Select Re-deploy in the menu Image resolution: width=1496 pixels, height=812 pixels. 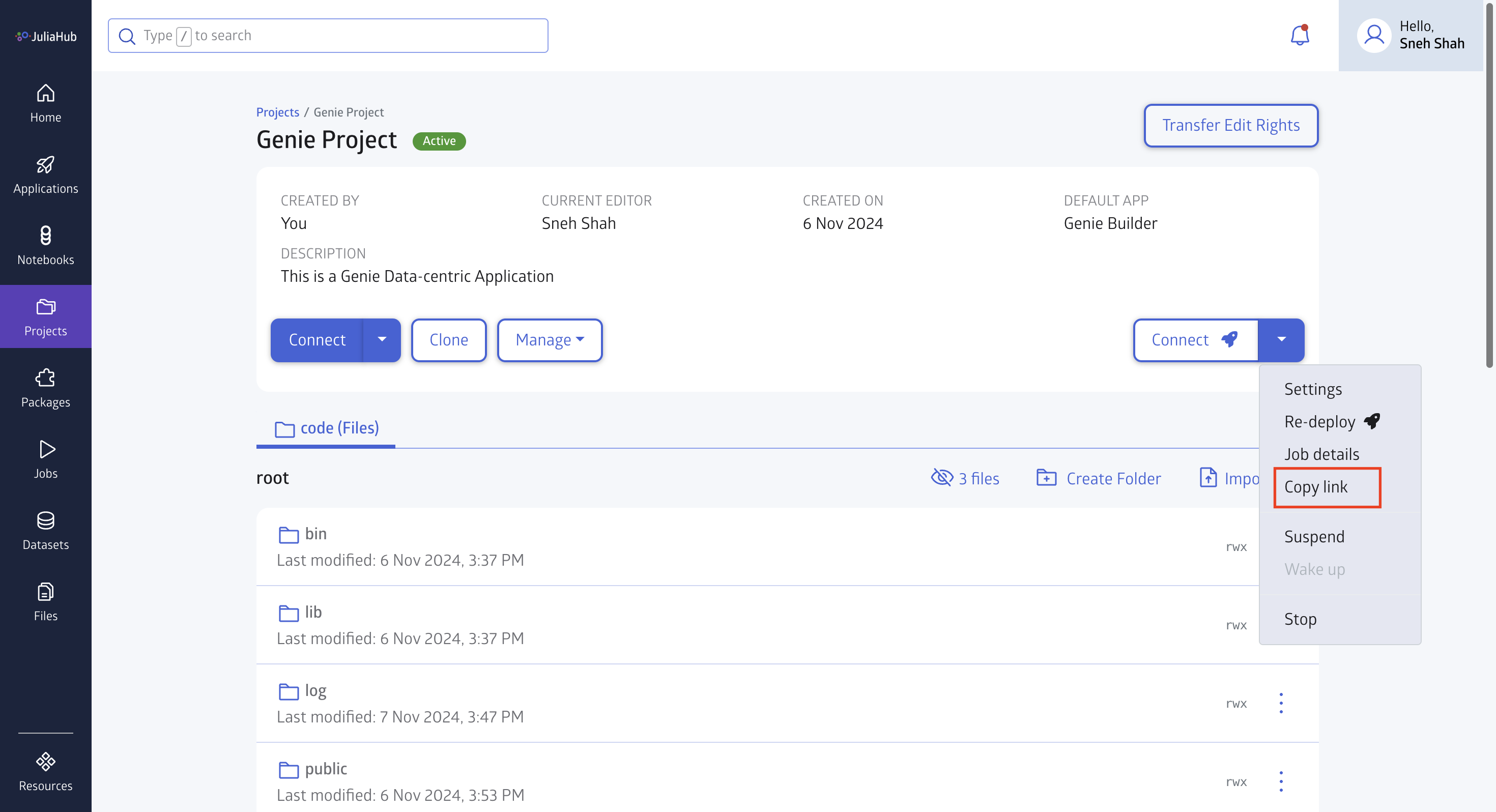(x=1332, y=421)
